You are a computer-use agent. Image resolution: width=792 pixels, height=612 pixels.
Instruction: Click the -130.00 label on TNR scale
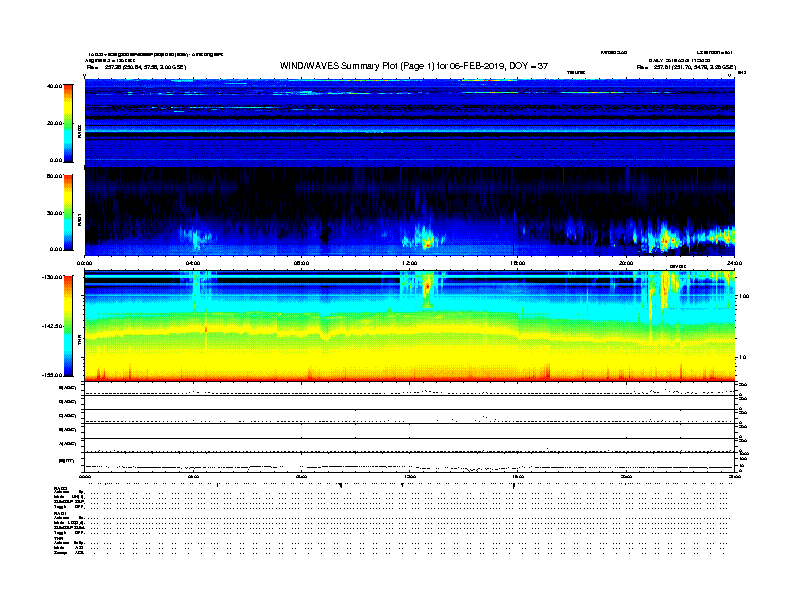coord(53,277)
